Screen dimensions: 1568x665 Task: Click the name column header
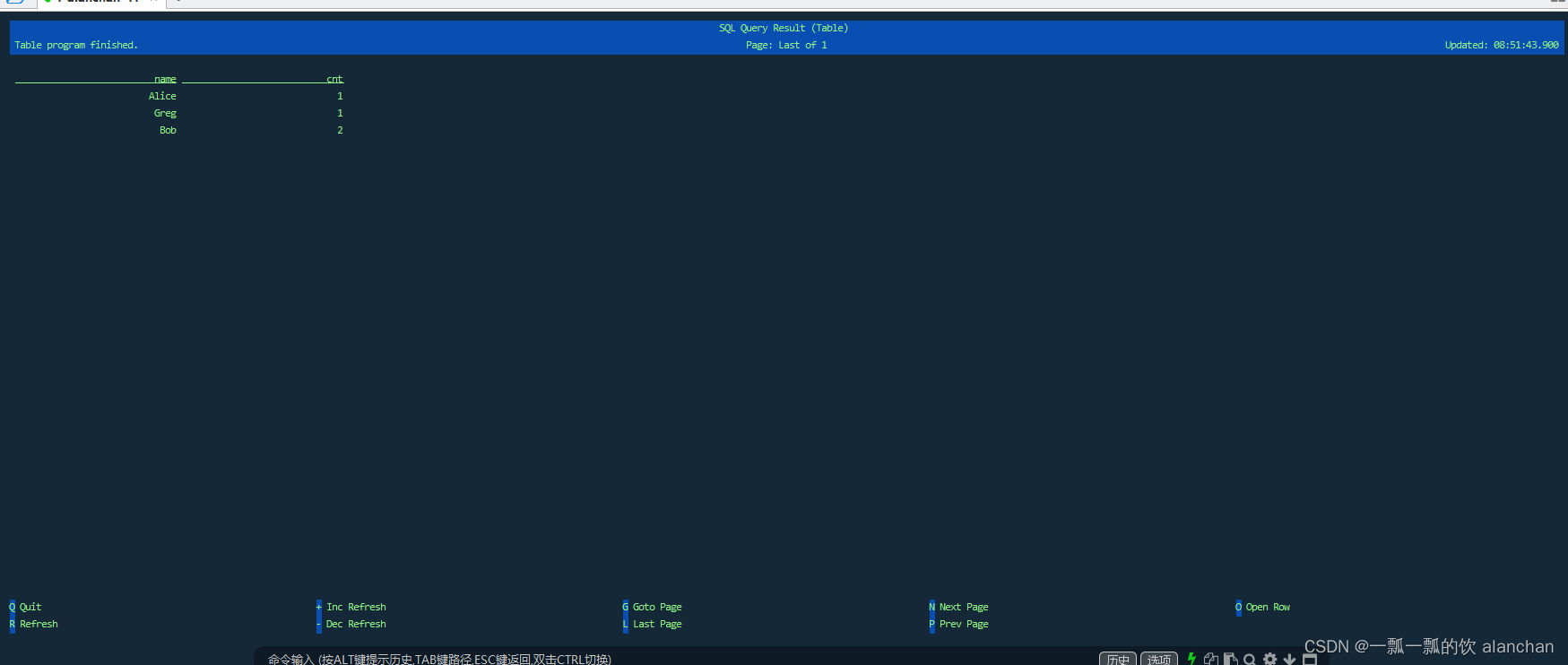click(165, 79)
